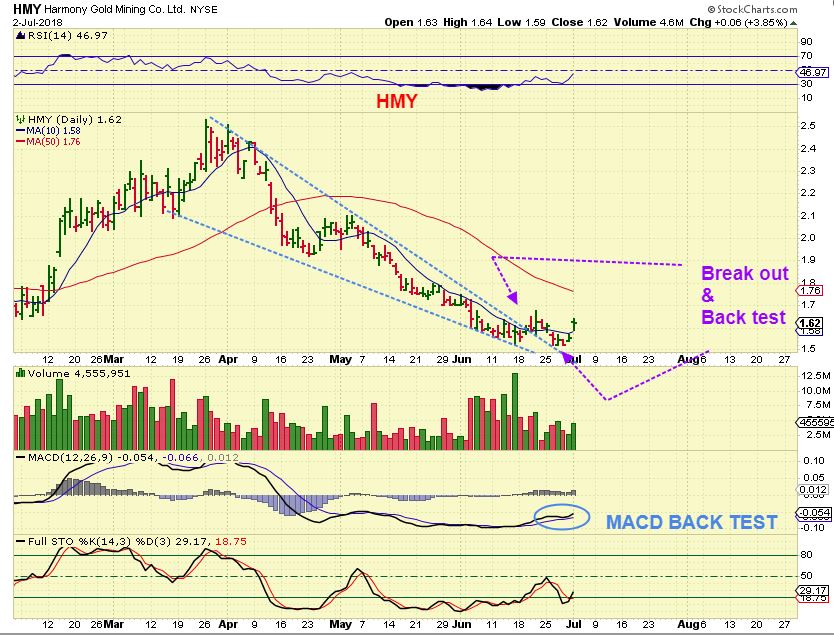The image size is (834, 635).
Task: Click 'Apr' on the bottom stochastic date axis
Action: pos(228,624)
